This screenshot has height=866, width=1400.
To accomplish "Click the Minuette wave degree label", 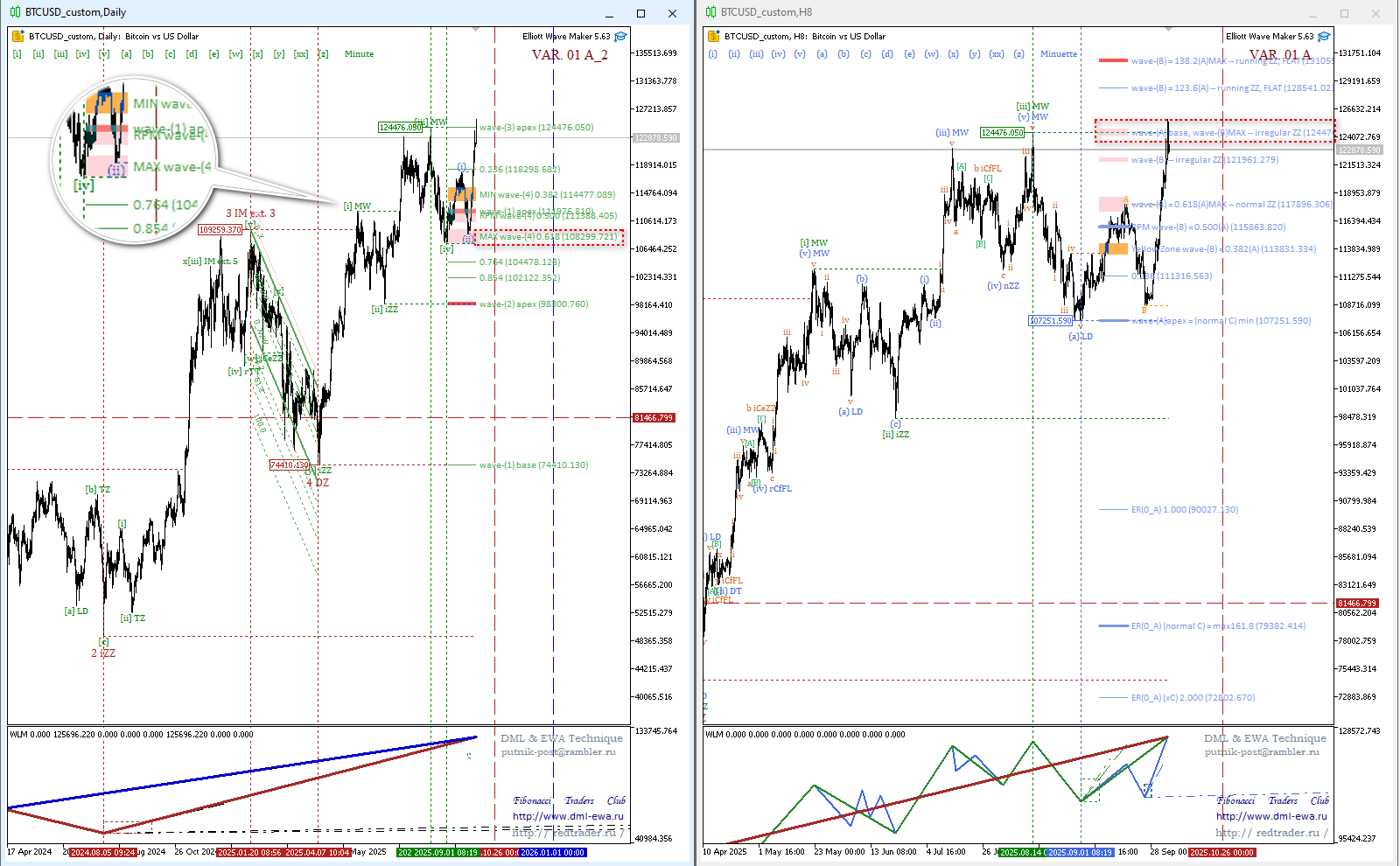I will (x=1059, y=54).
